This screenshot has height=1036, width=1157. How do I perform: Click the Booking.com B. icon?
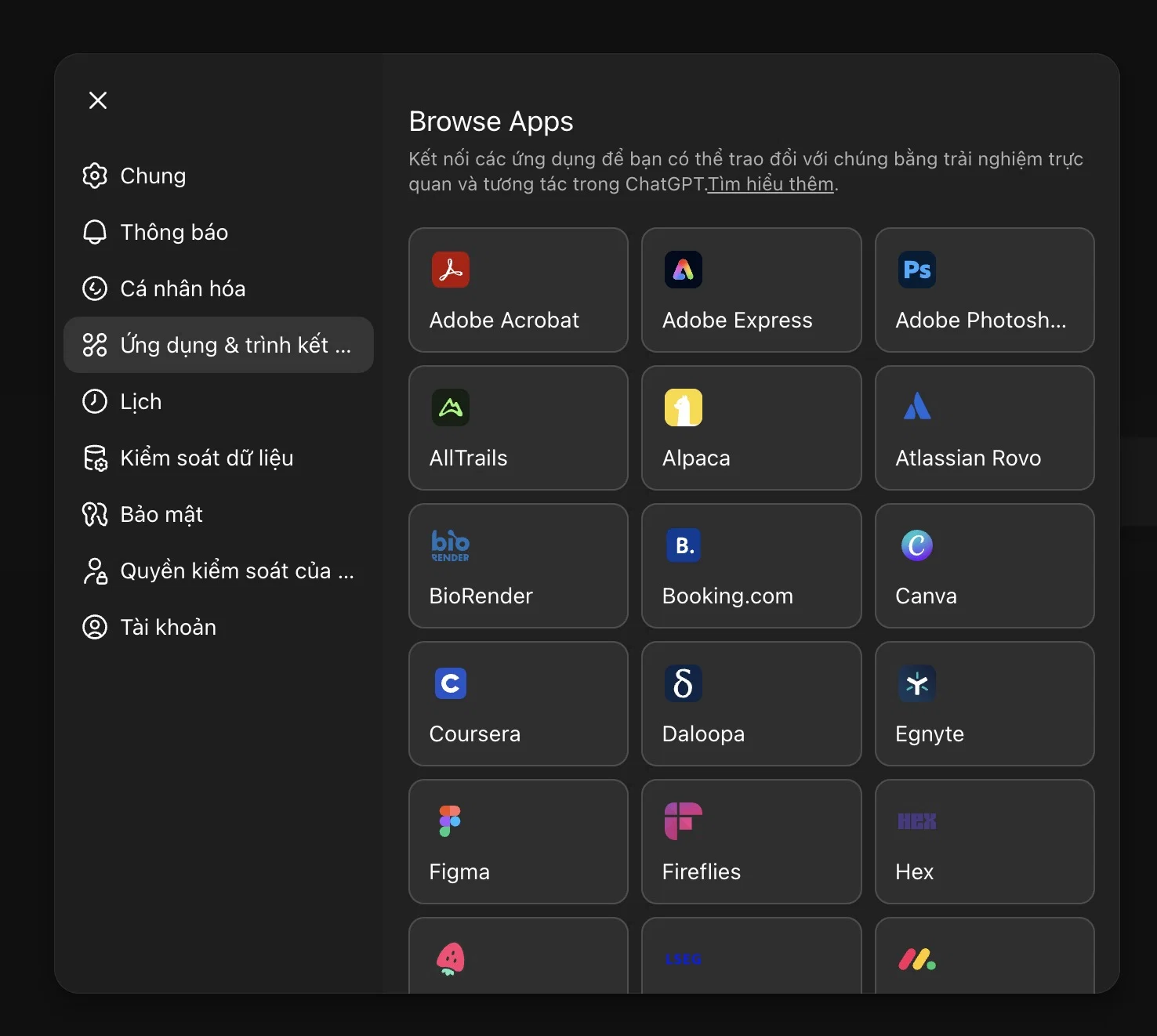point(684,545)
